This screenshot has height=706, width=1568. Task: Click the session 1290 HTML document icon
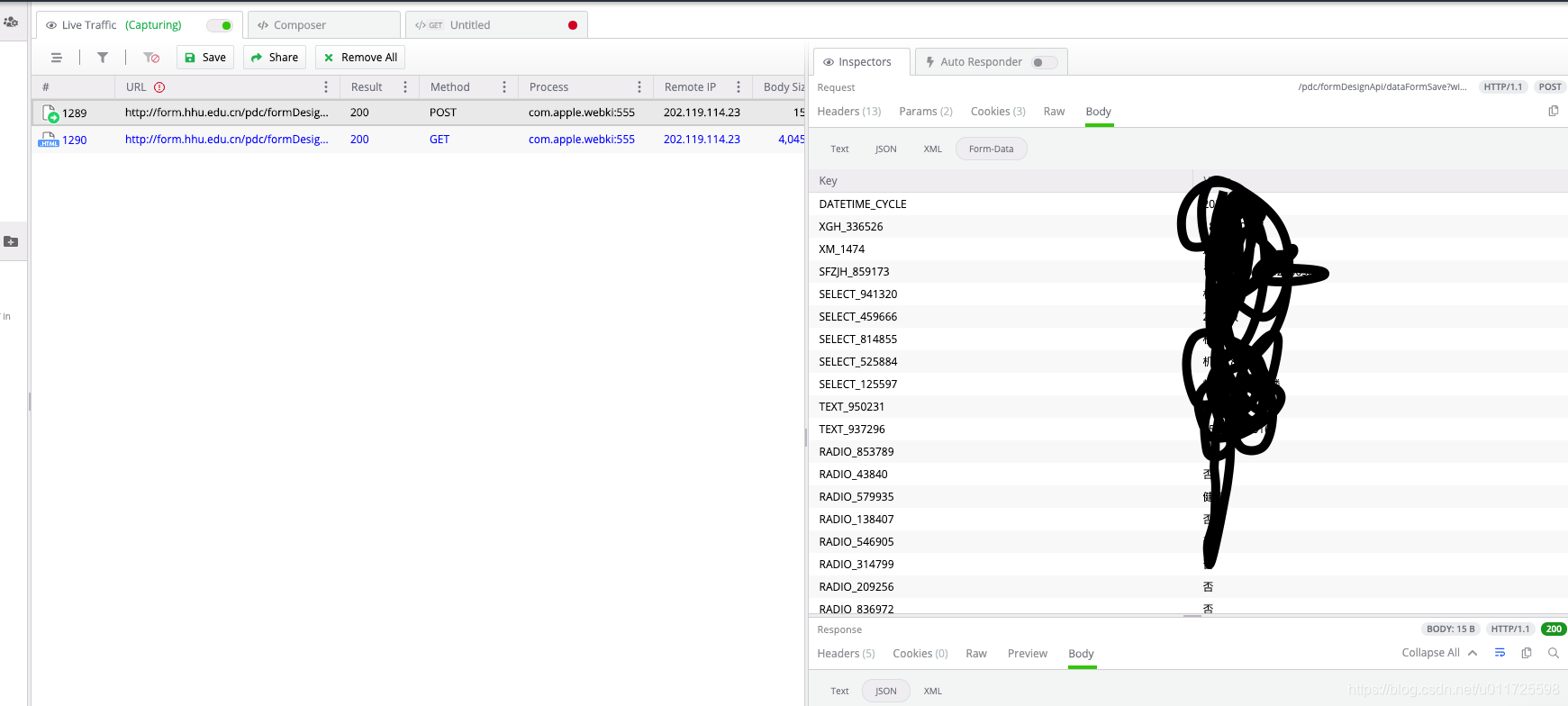[49, 140]
